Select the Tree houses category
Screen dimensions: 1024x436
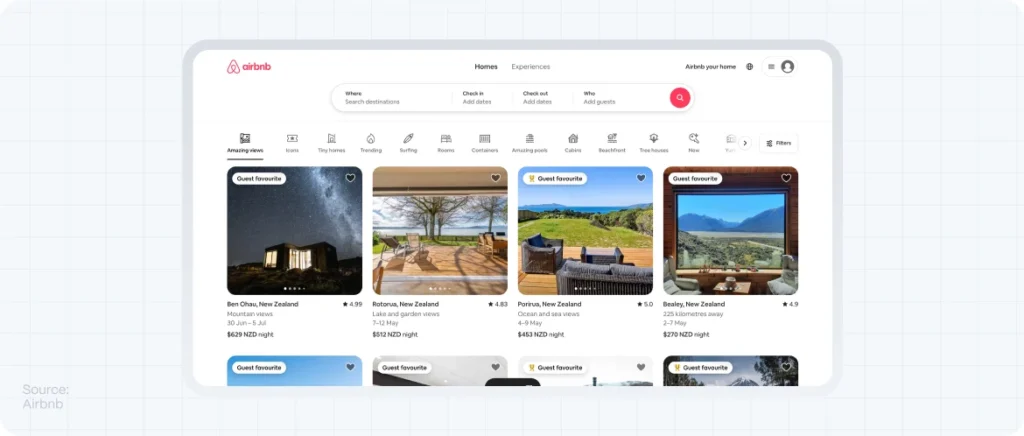click(x=654, y=144)
